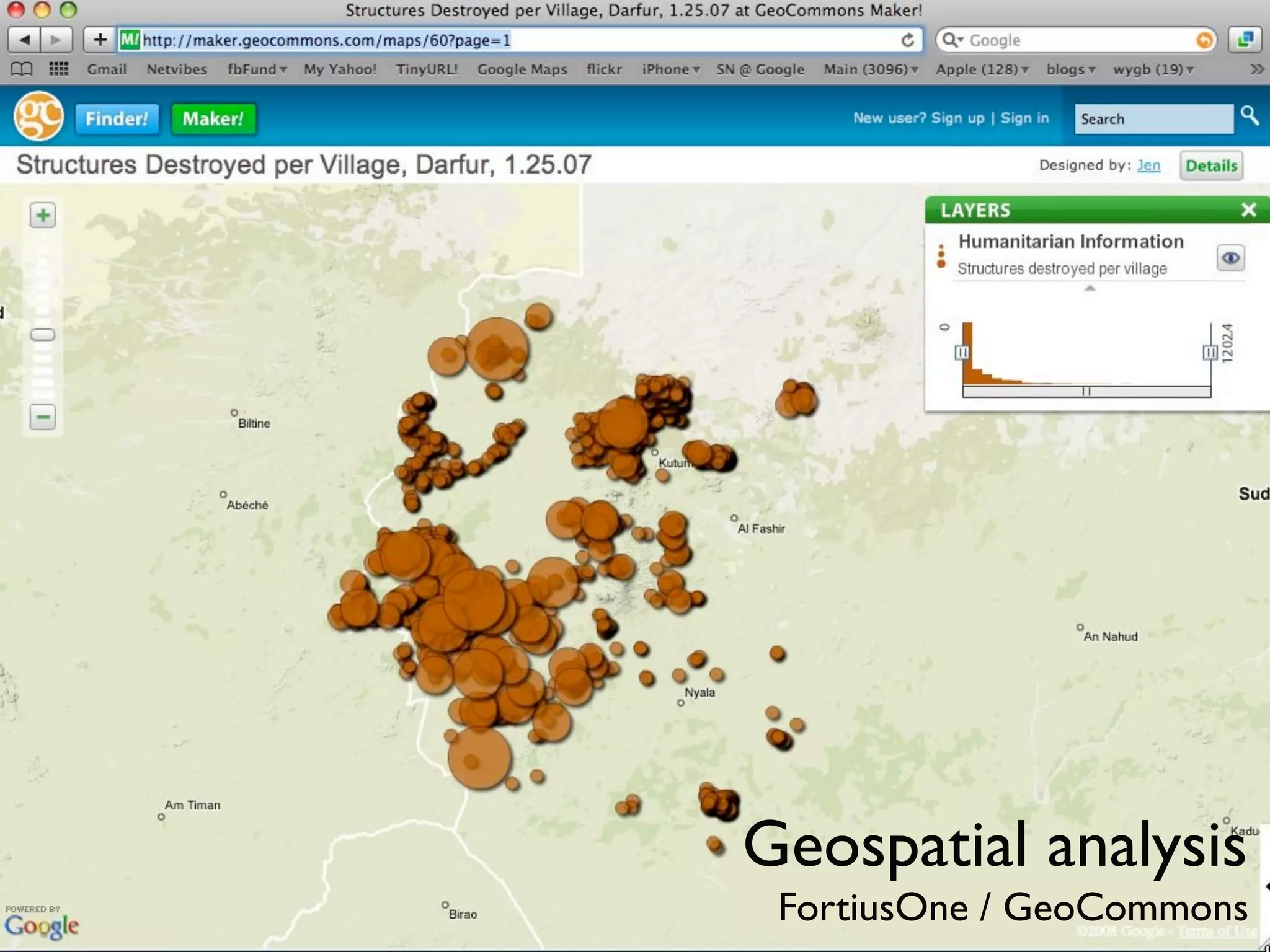Image resolution: width=1270 pixels, height=952 pixels.
Task: Click the bottom histogram range bar handle
Action: click(1086, 391)
